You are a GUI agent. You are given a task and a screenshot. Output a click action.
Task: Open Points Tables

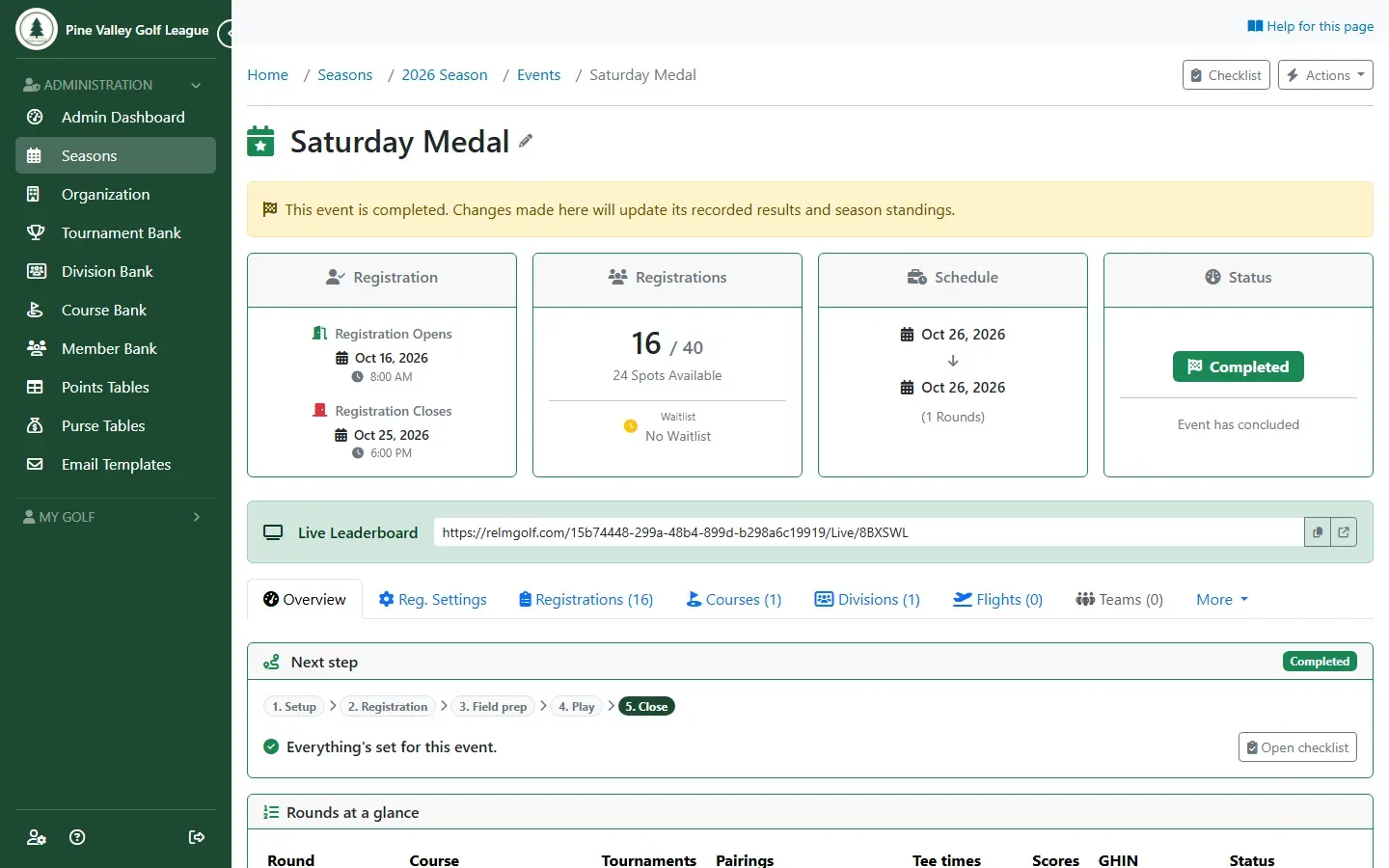click(x=116, y=387)
